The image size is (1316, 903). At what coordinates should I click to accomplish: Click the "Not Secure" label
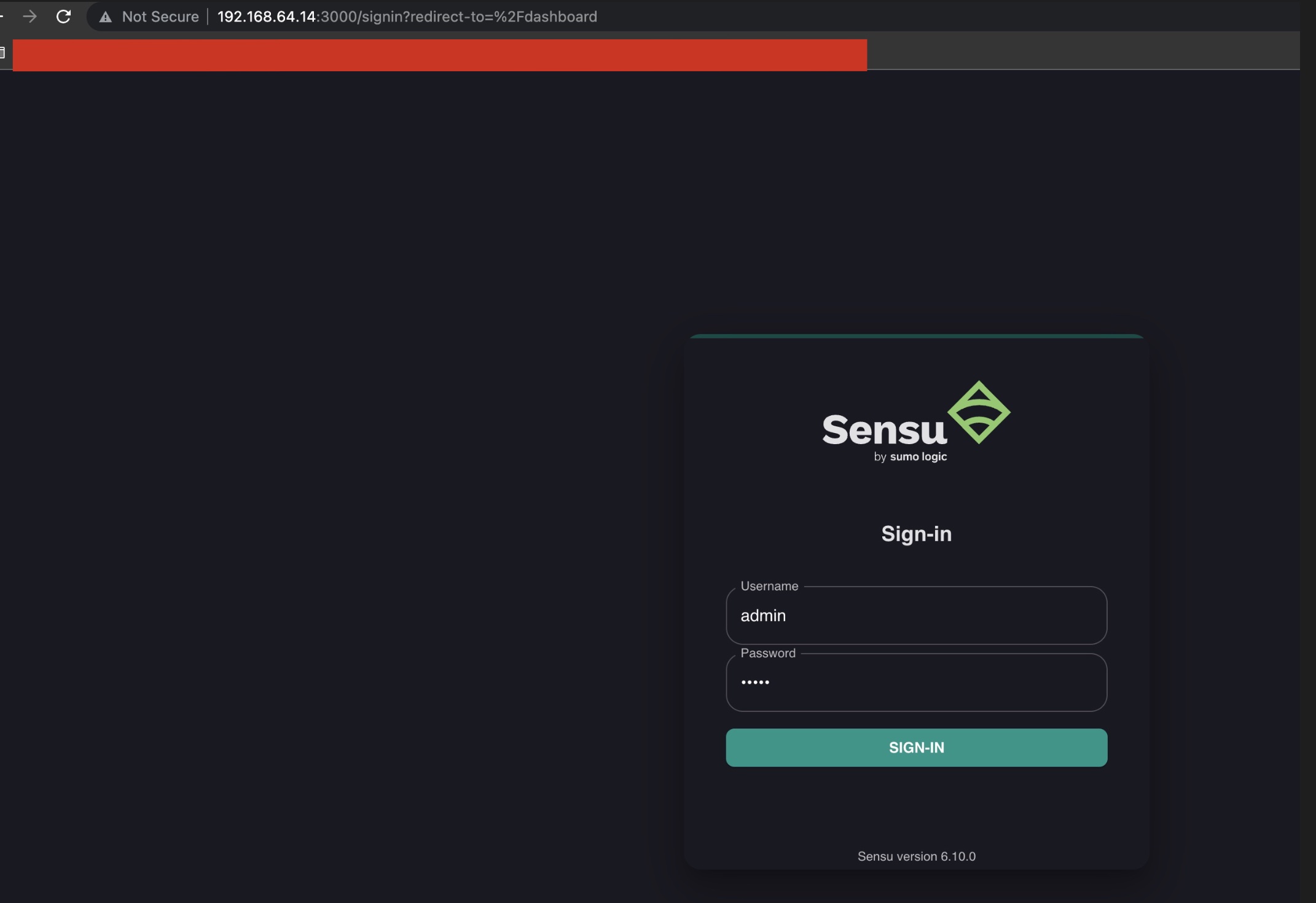[x=160, y=17]
